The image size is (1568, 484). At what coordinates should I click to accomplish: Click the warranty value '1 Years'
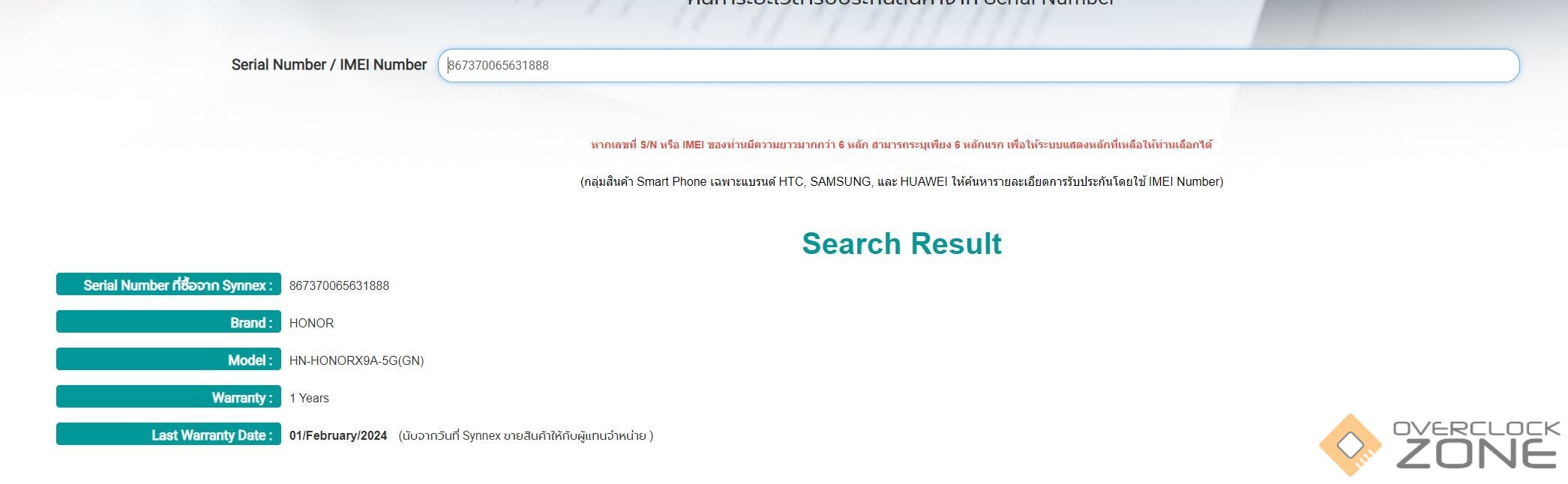point(309,398)
